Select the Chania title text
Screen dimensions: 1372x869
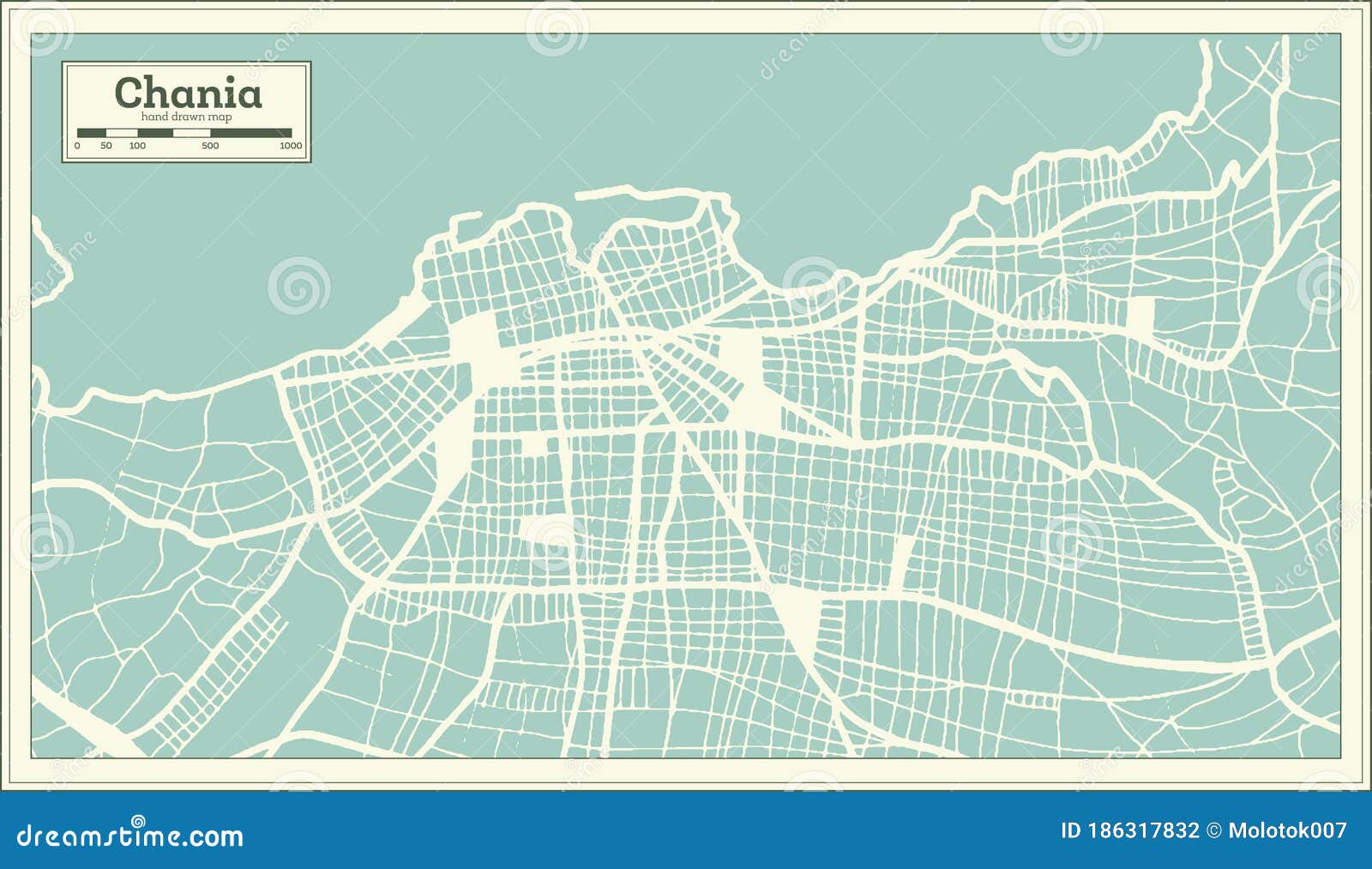[x=190, y=93]
